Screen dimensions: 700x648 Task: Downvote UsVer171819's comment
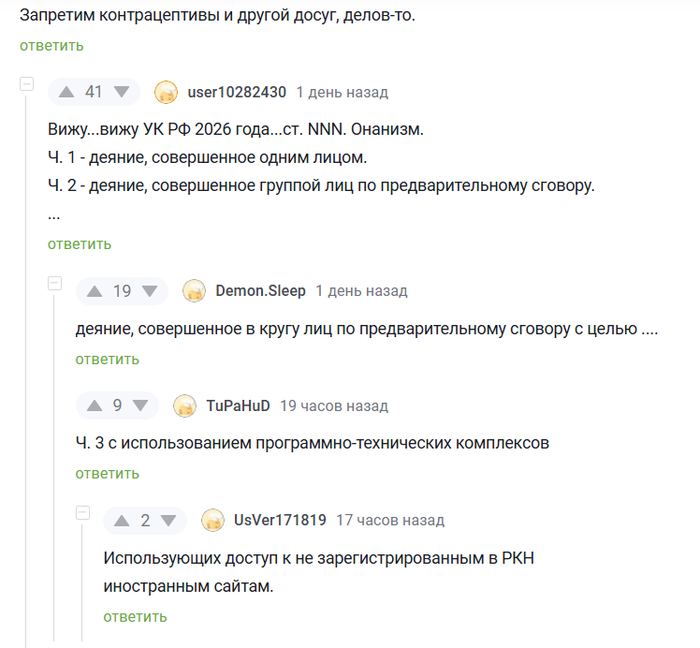click(x=168, y=520)
